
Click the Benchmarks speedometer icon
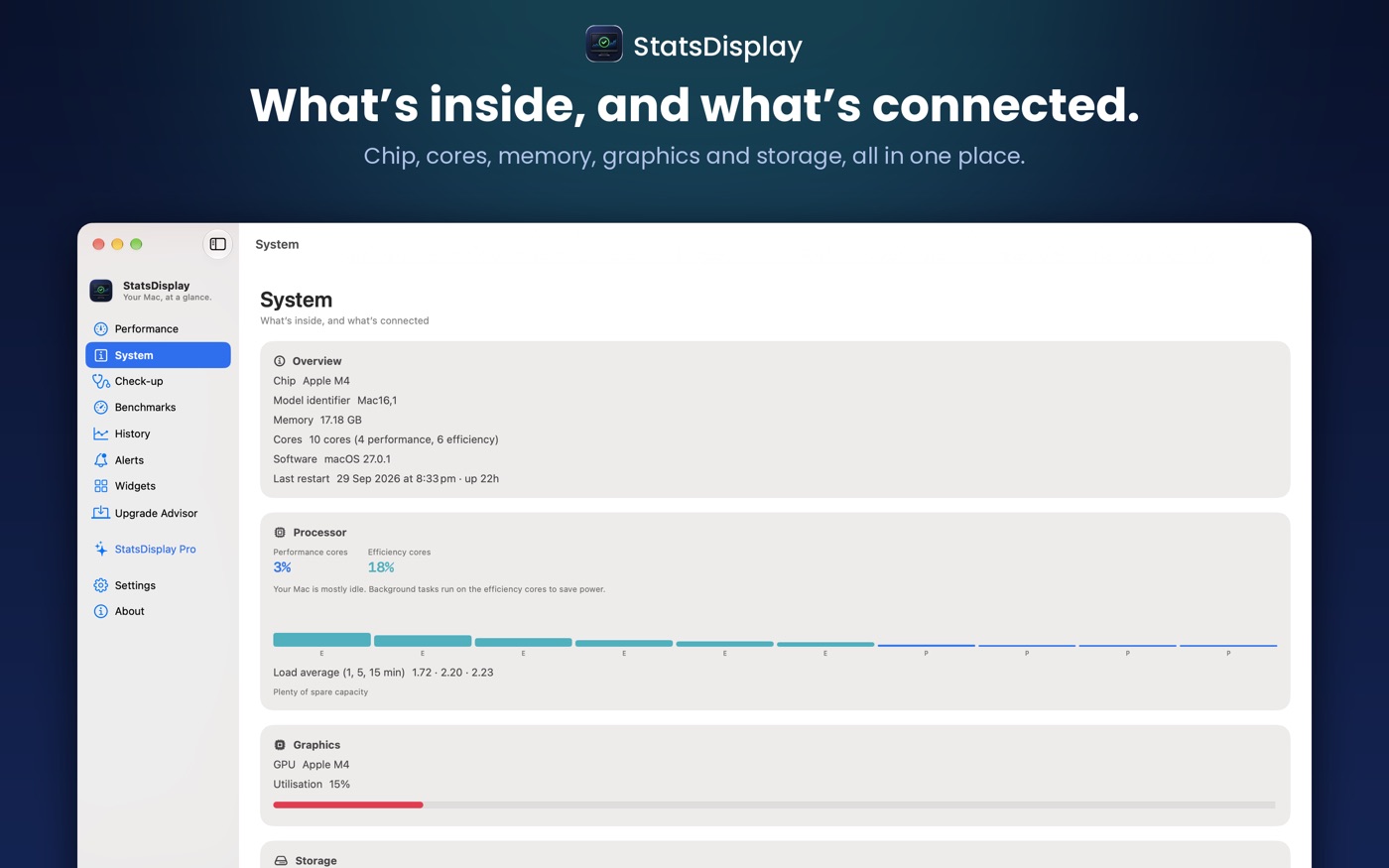(x=100, y=407)
